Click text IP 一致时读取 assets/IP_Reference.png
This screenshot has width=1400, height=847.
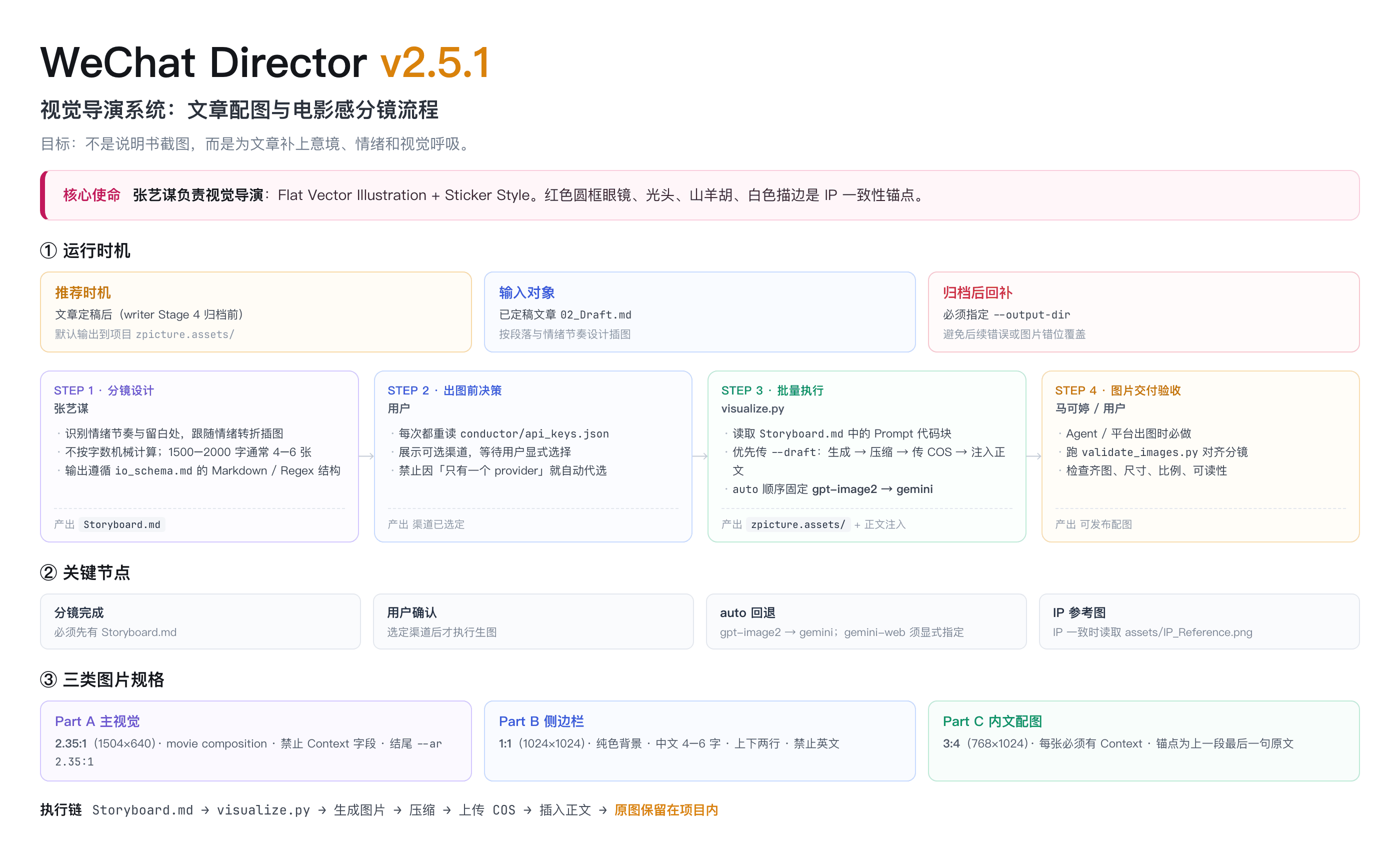click(x=1152, y=632)
